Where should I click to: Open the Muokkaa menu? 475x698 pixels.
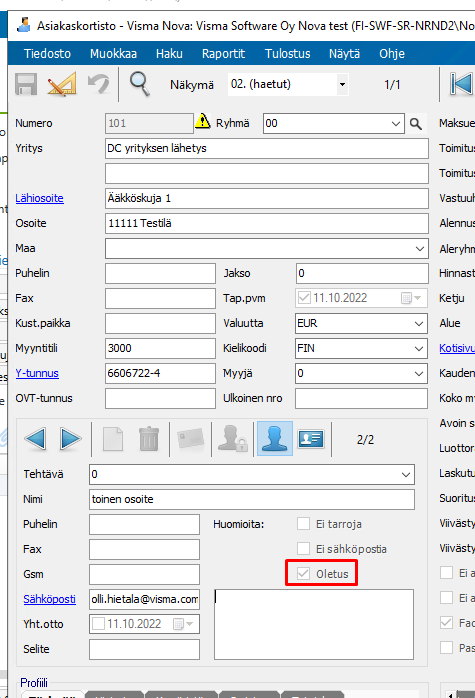(x=114, y=53)
